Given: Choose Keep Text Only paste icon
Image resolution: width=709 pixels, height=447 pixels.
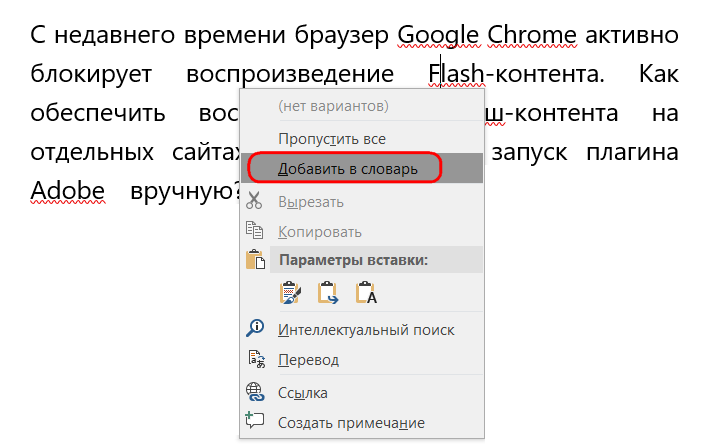Looking at the screenshot, I should coord(366,293).
